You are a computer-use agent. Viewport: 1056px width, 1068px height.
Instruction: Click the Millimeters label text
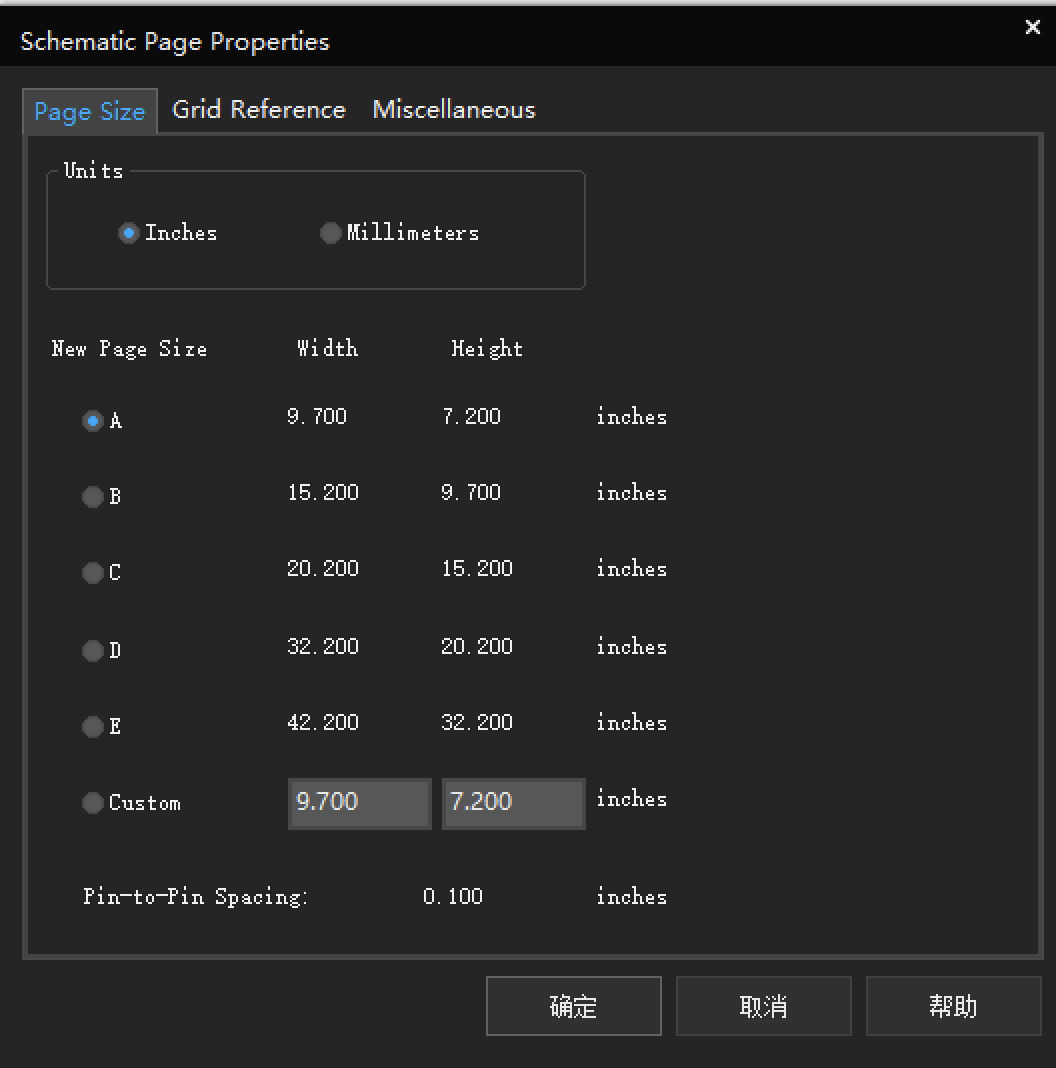coord(413,233)
